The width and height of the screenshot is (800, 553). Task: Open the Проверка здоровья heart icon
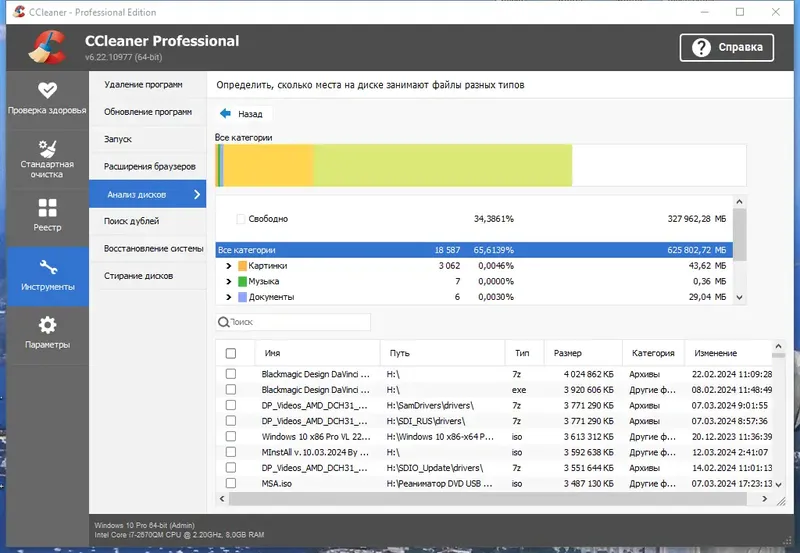point(47,90)
